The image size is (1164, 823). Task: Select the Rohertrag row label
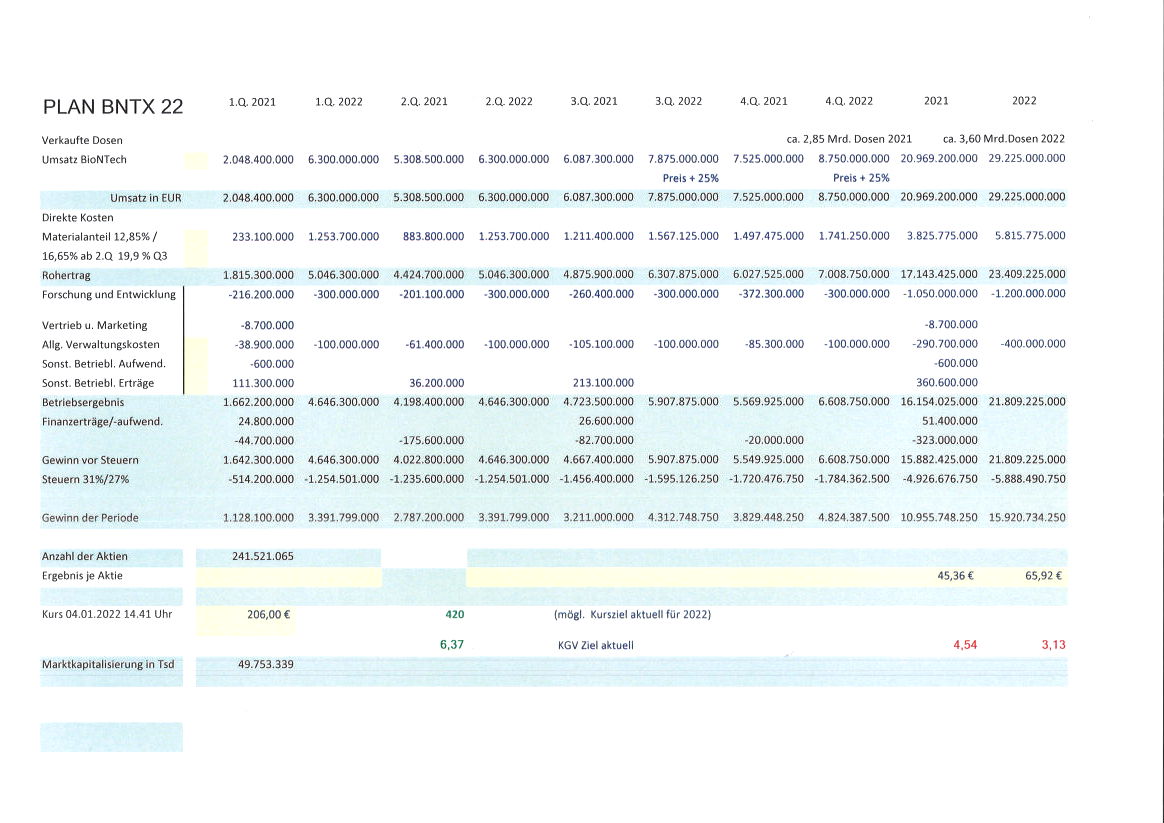click(x=69, y=275)
